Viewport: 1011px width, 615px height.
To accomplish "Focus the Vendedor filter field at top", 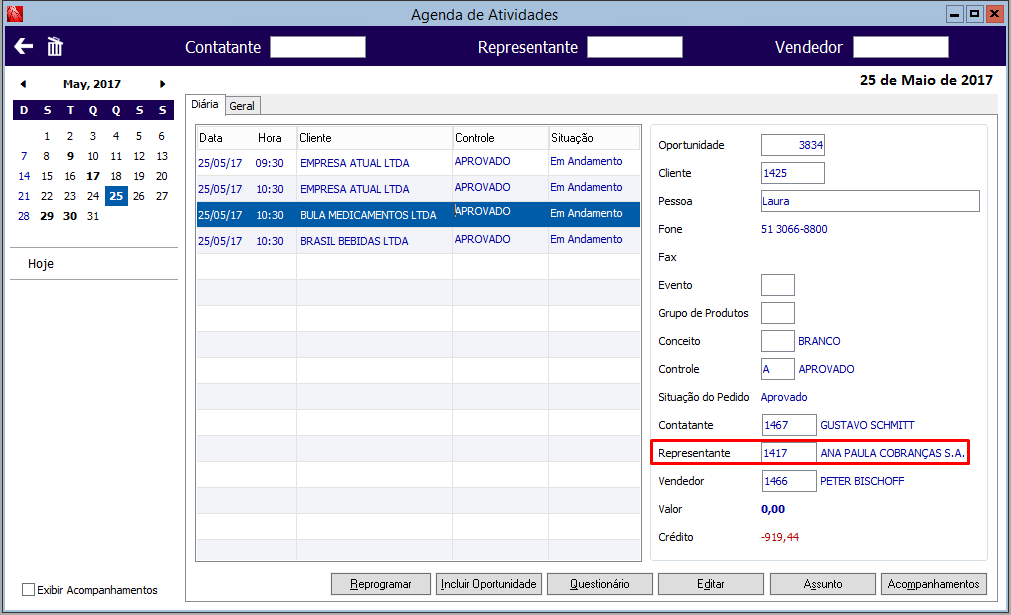I will [901, 47].
